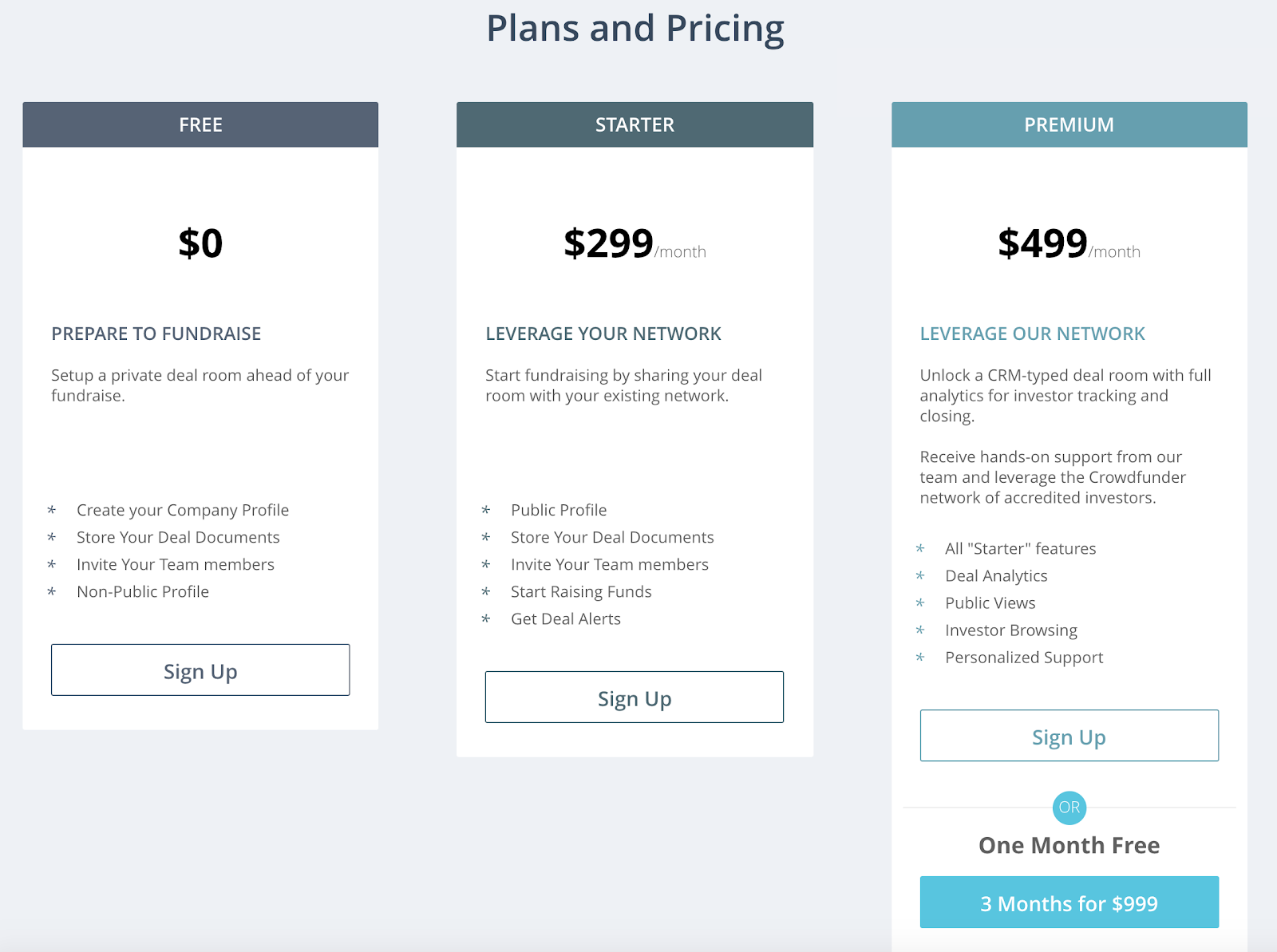Click Sign Up under the Premium plan
The image size is (1277, 952).
[x=1069, y=736]
